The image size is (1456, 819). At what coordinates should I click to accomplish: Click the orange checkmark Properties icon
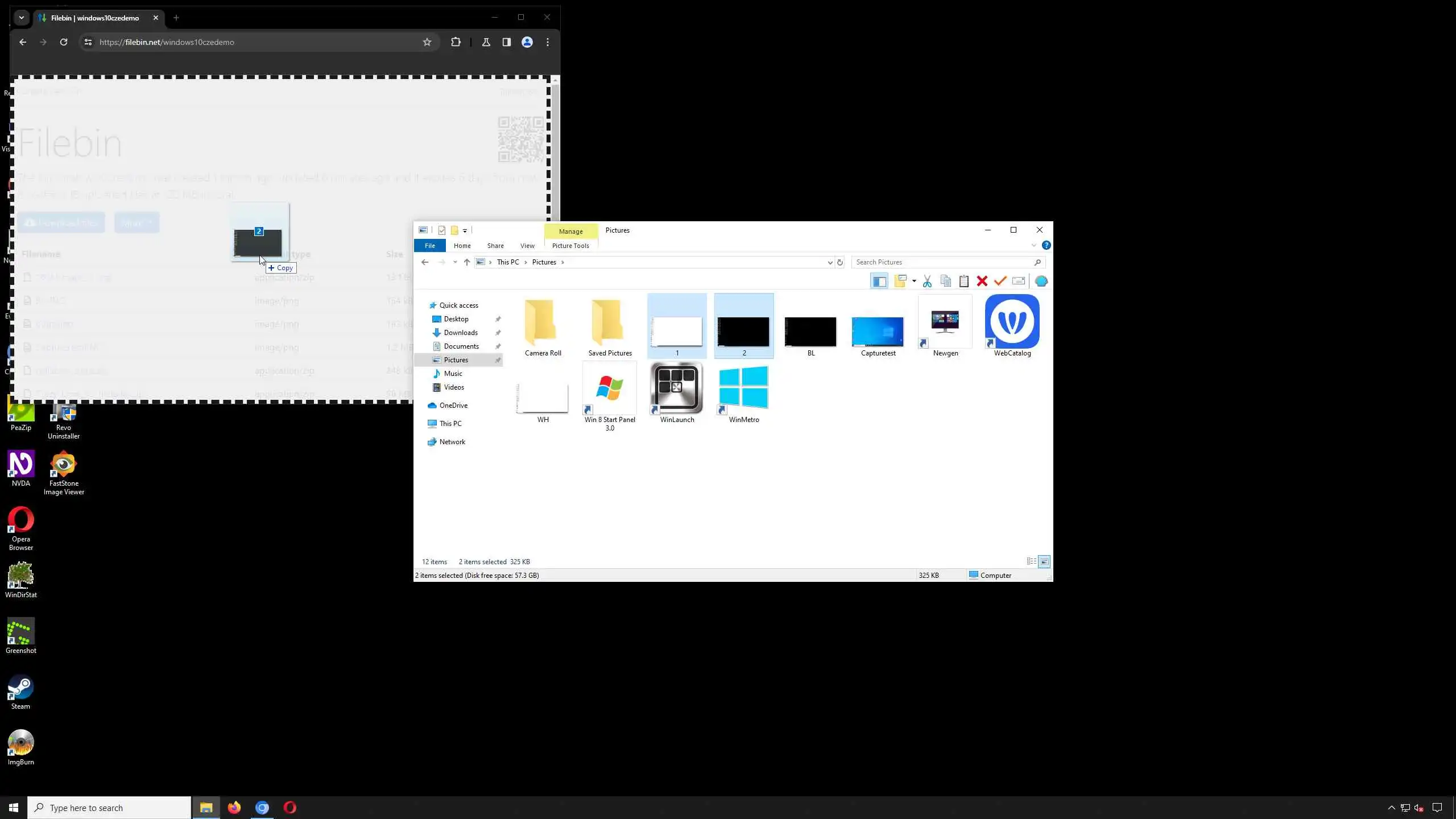coord(1000,281)
